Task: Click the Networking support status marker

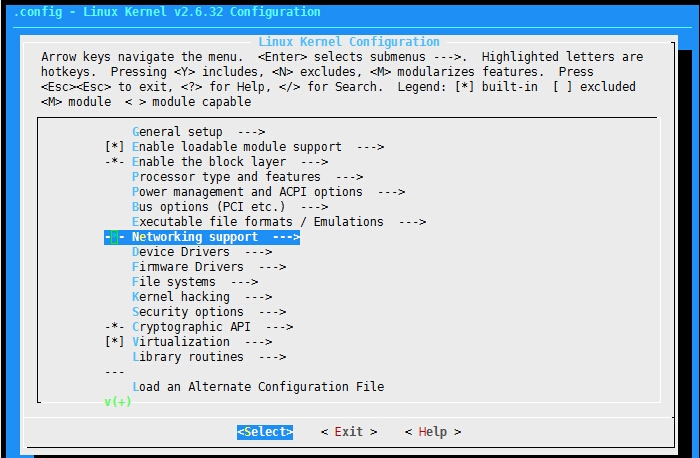Action: [114, 237]
